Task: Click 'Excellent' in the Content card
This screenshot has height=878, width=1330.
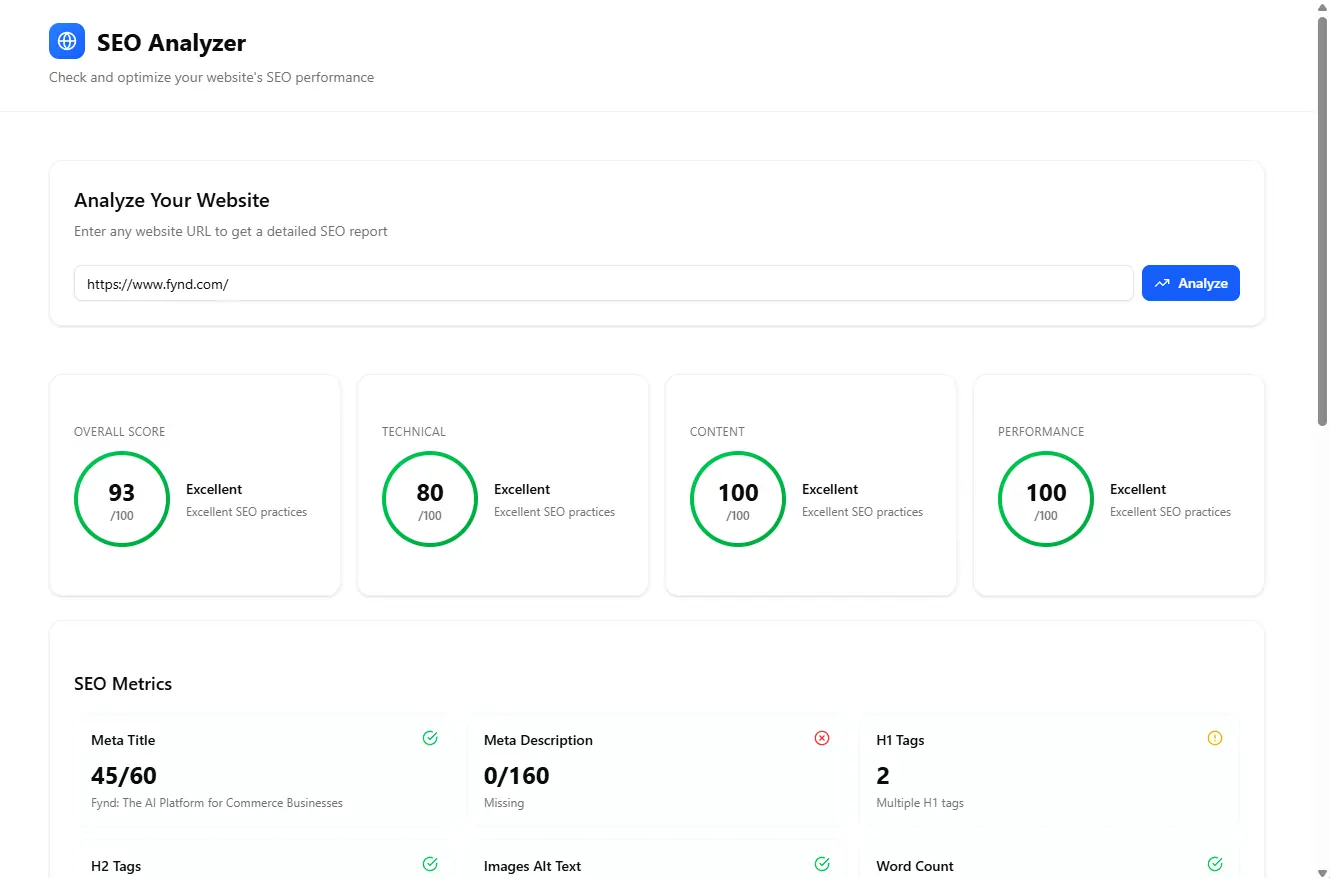Action: click(830, 489)
